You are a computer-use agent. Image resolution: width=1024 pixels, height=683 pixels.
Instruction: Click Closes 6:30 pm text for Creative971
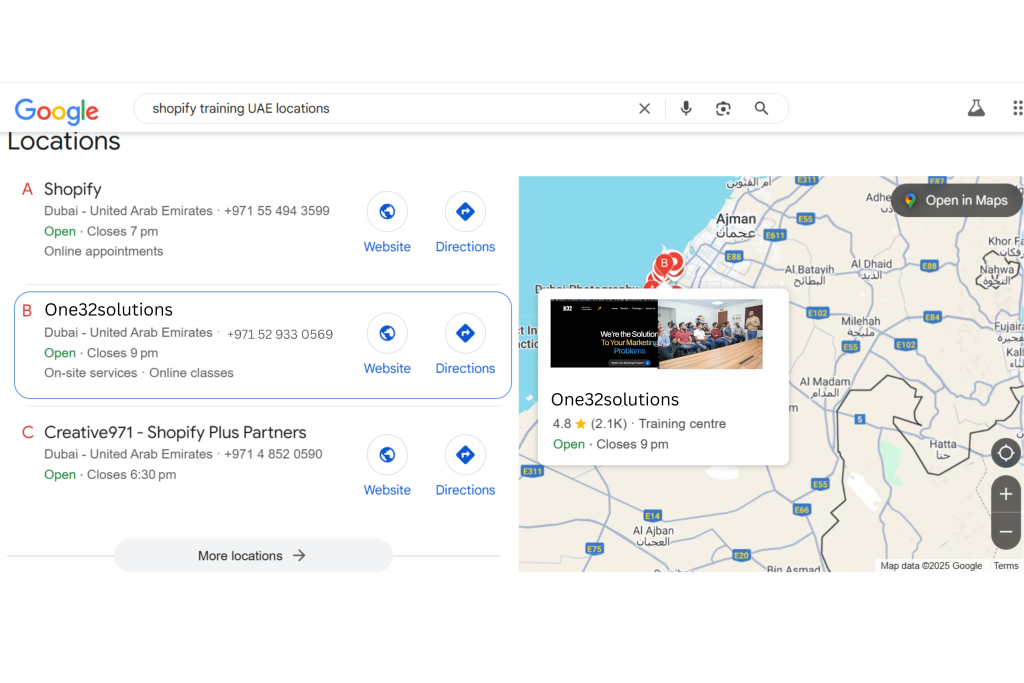131,475
